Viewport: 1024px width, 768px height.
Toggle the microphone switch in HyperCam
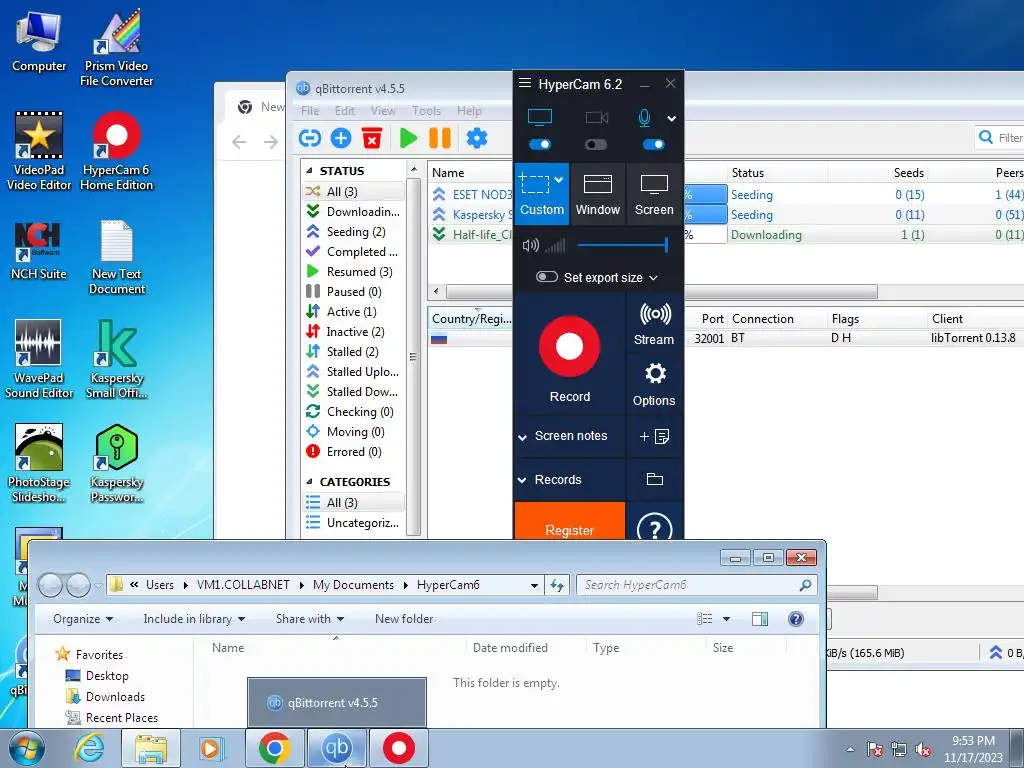[x=654, y=144]
